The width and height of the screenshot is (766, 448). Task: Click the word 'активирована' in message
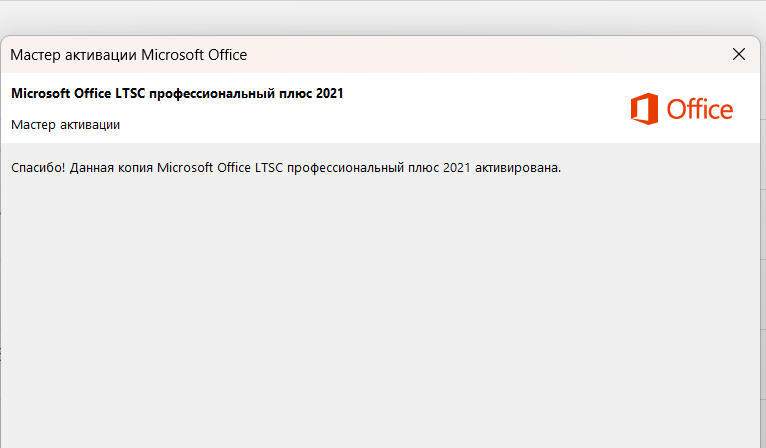[518, 167]
